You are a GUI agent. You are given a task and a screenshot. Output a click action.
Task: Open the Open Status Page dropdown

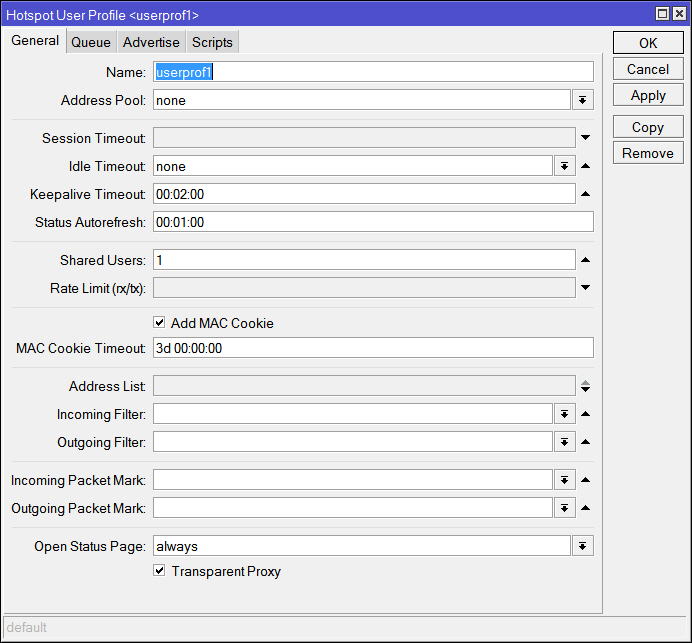pos(582,546)
